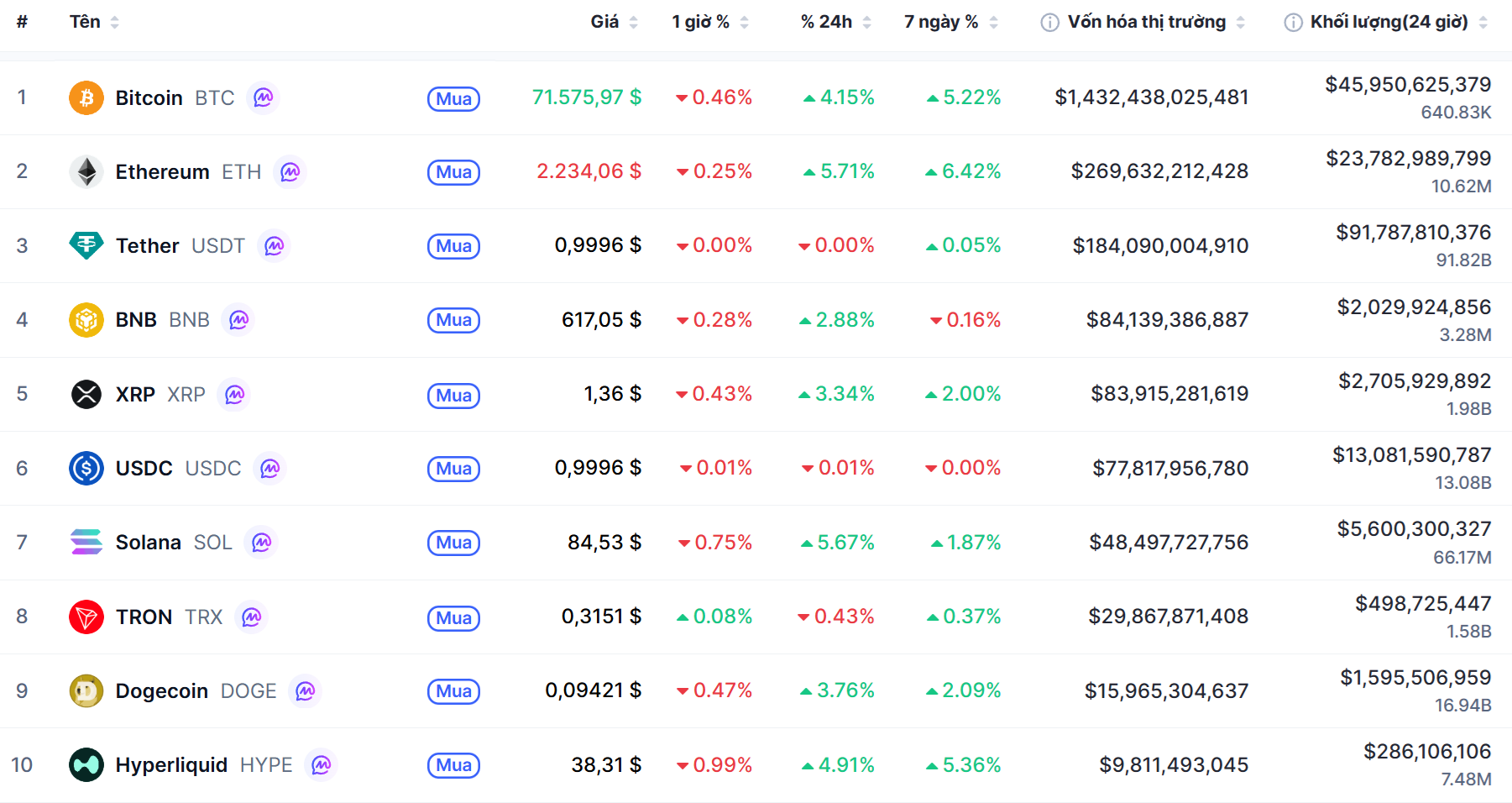Click the Hyperliquid logo icon
The height and width of the screenshot is (803, 1512).
click(x=86, y=765)
